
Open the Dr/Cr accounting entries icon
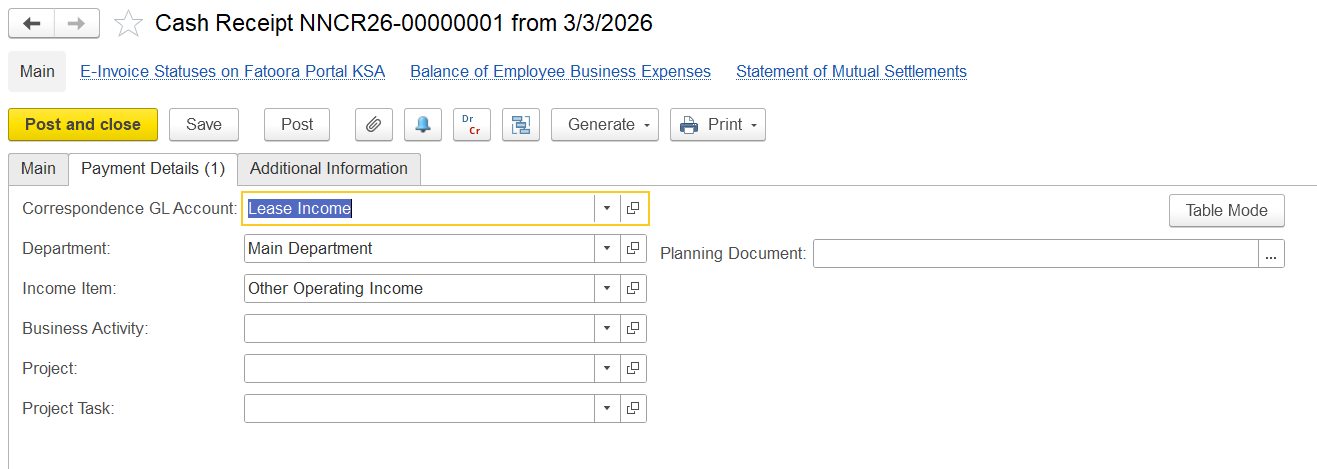(471, 125)
